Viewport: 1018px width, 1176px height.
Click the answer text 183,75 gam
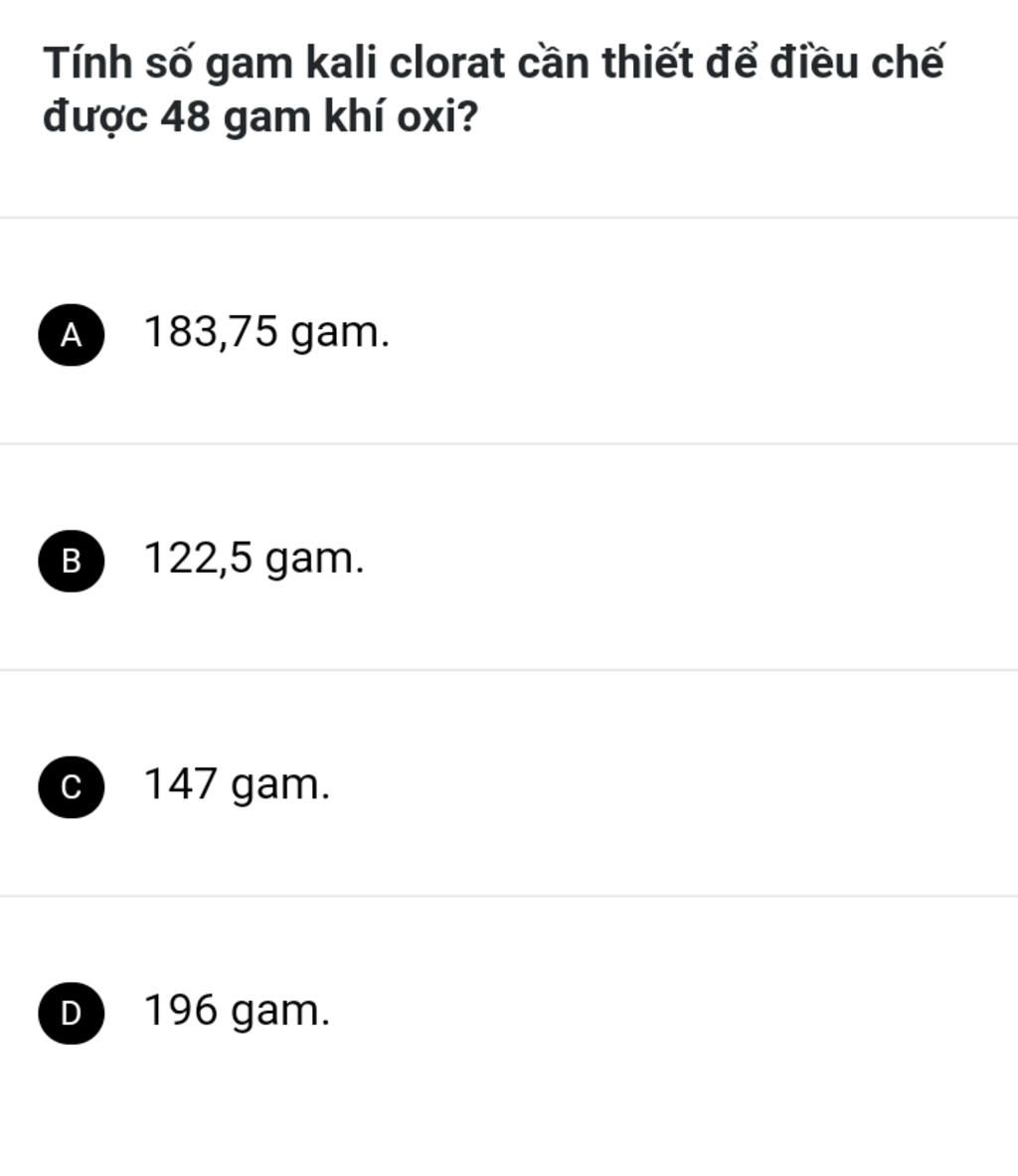click(266, 332)
